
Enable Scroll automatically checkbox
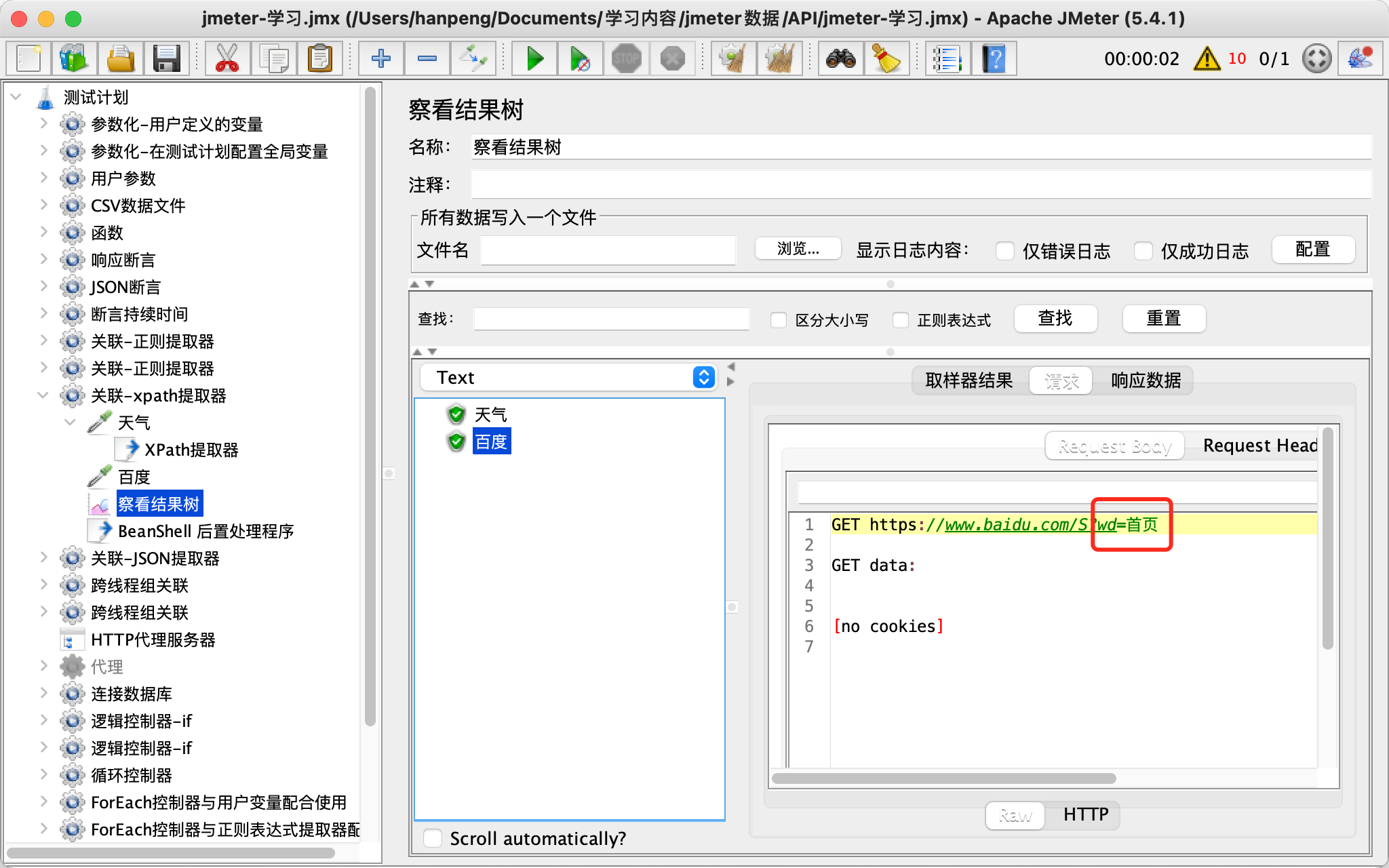(433, 838)
